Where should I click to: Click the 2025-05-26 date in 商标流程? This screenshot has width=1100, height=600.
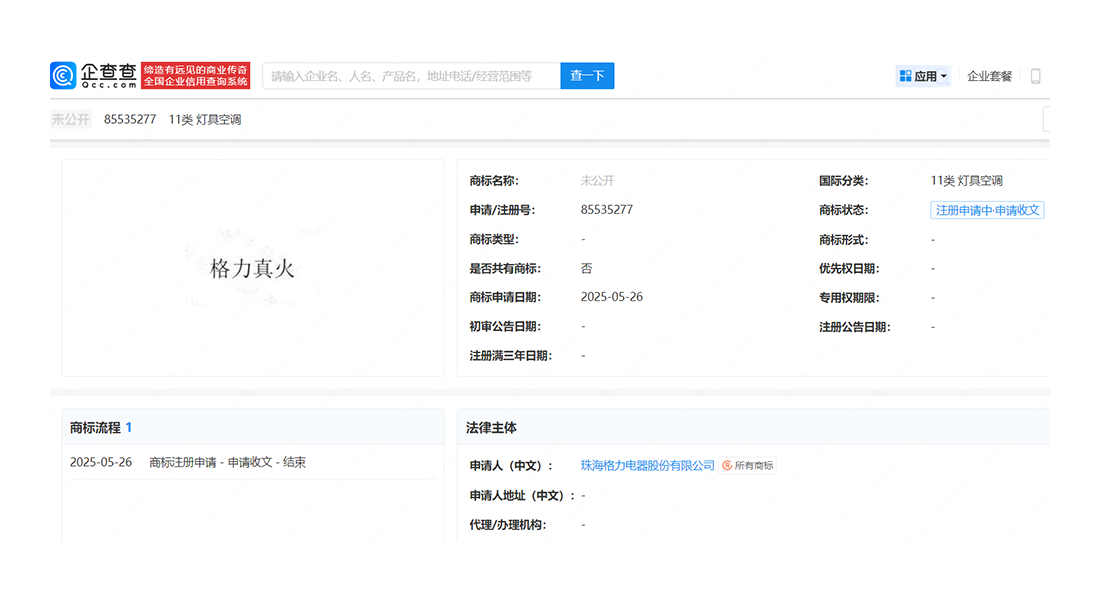[101, 462]
